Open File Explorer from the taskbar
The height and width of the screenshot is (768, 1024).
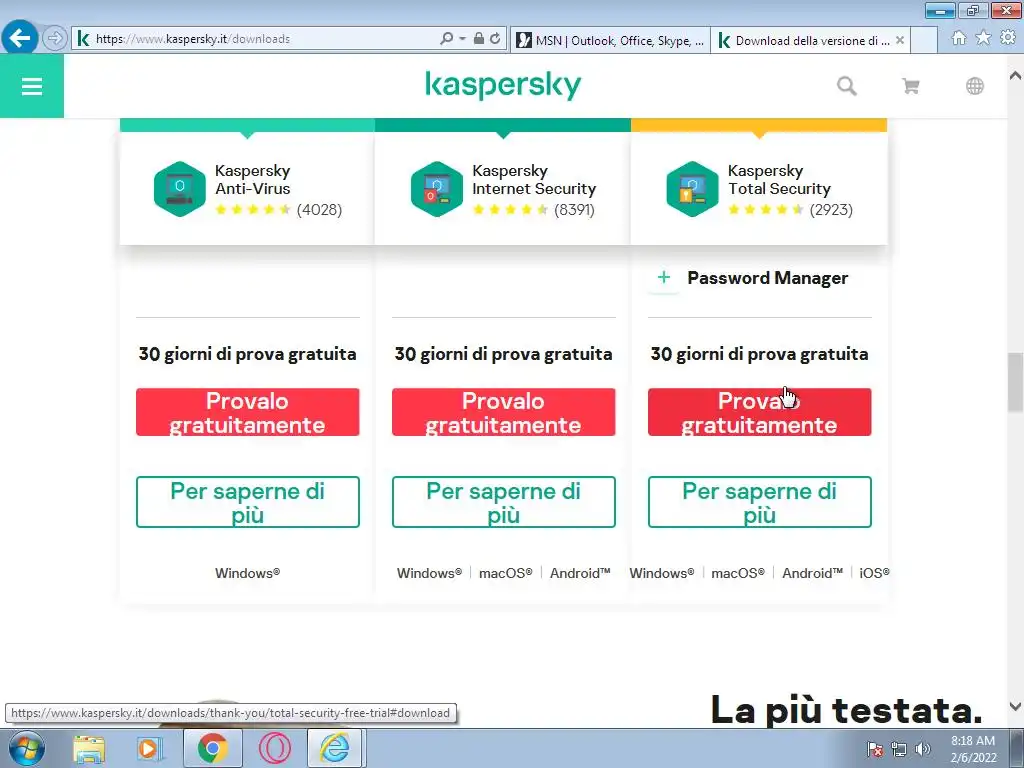click(89, 748)
